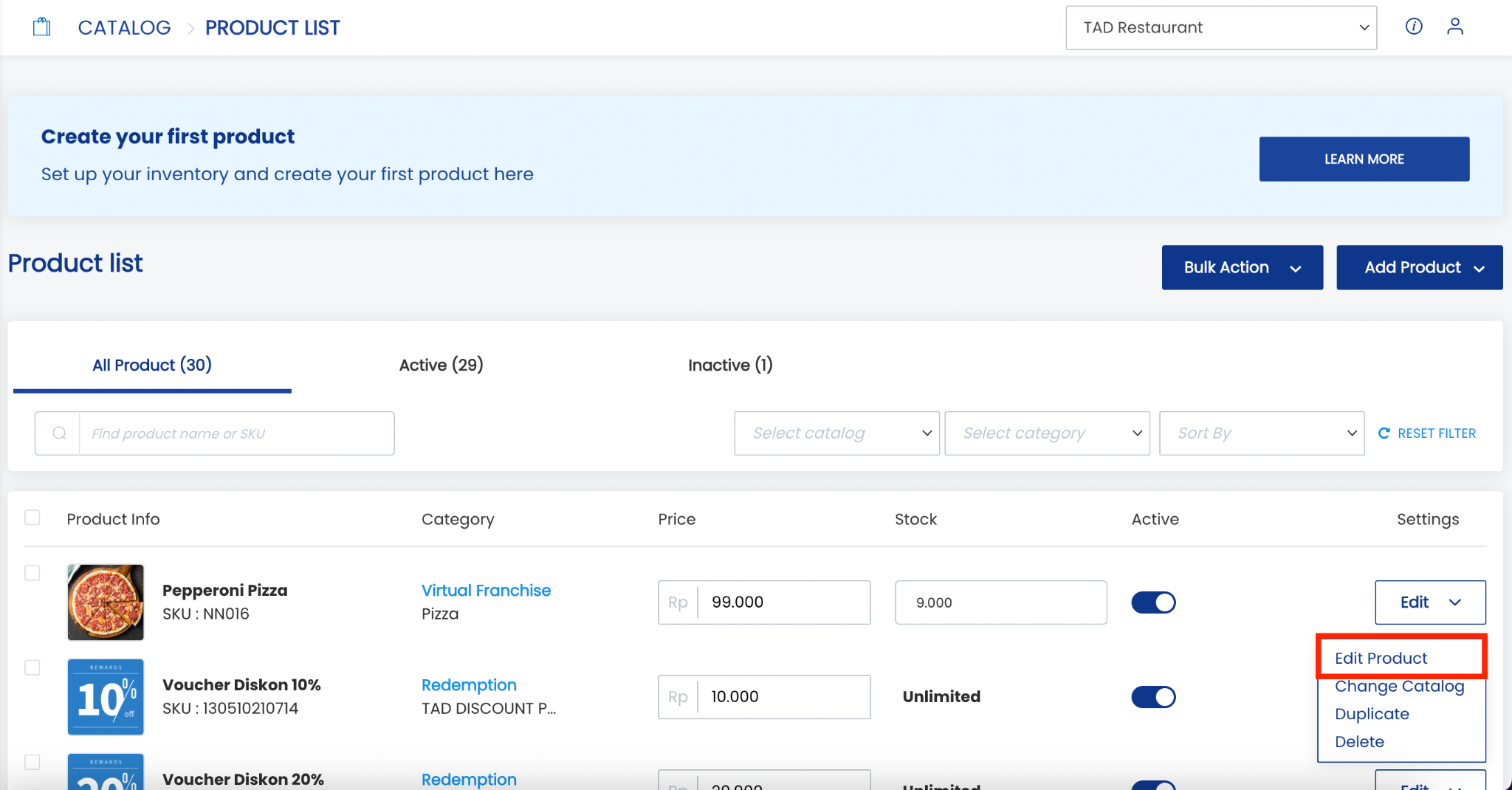1512x790 pixels.
Task: Click the Product Info column header
Action: tap(113, 519)
